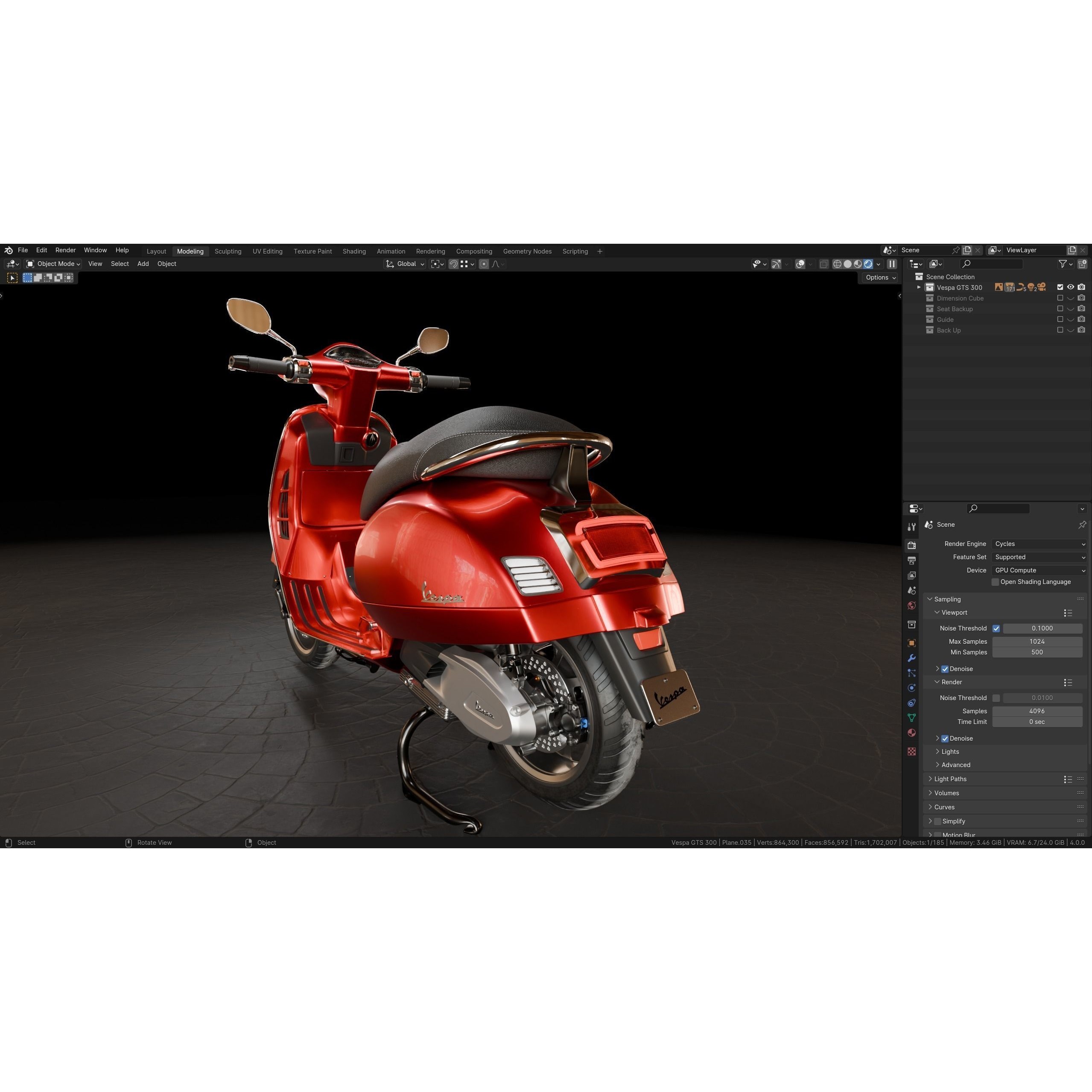The image size is (1092, 1092).
Task: Click the Options button in the viewport
Action: [x=880, y=277]
